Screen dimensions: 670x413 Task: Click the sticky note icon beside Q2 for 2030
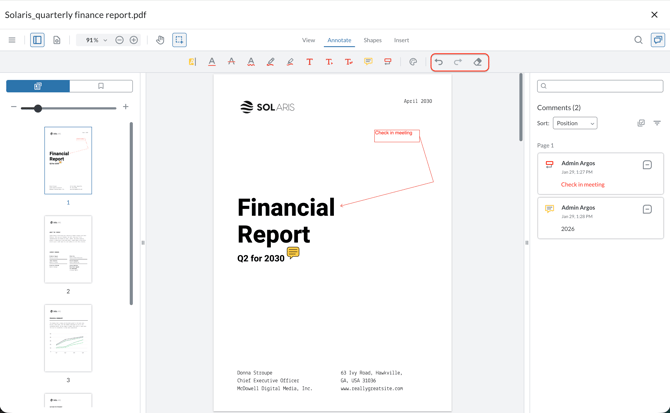pyautogui.click(x=293, y=253)
